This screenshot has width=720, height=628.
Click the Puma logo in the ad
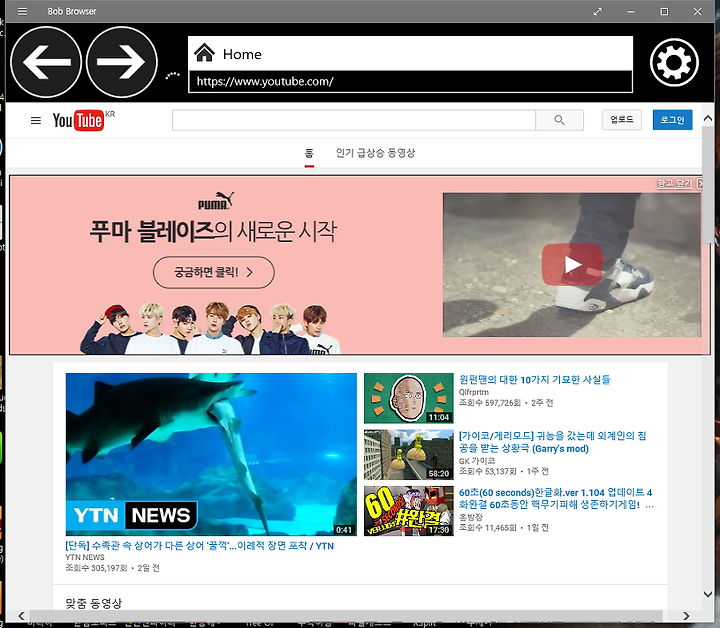click(x=215, y=201)
